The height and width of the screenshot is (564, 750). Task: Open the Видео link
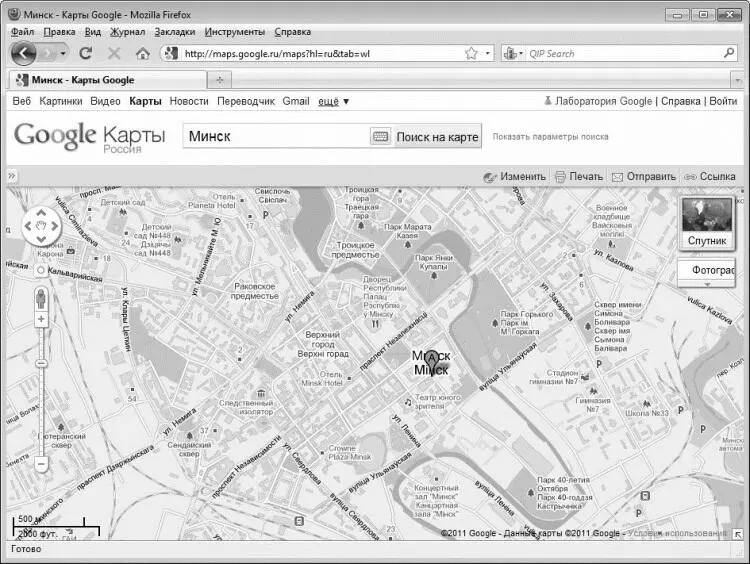click(105, 101)
